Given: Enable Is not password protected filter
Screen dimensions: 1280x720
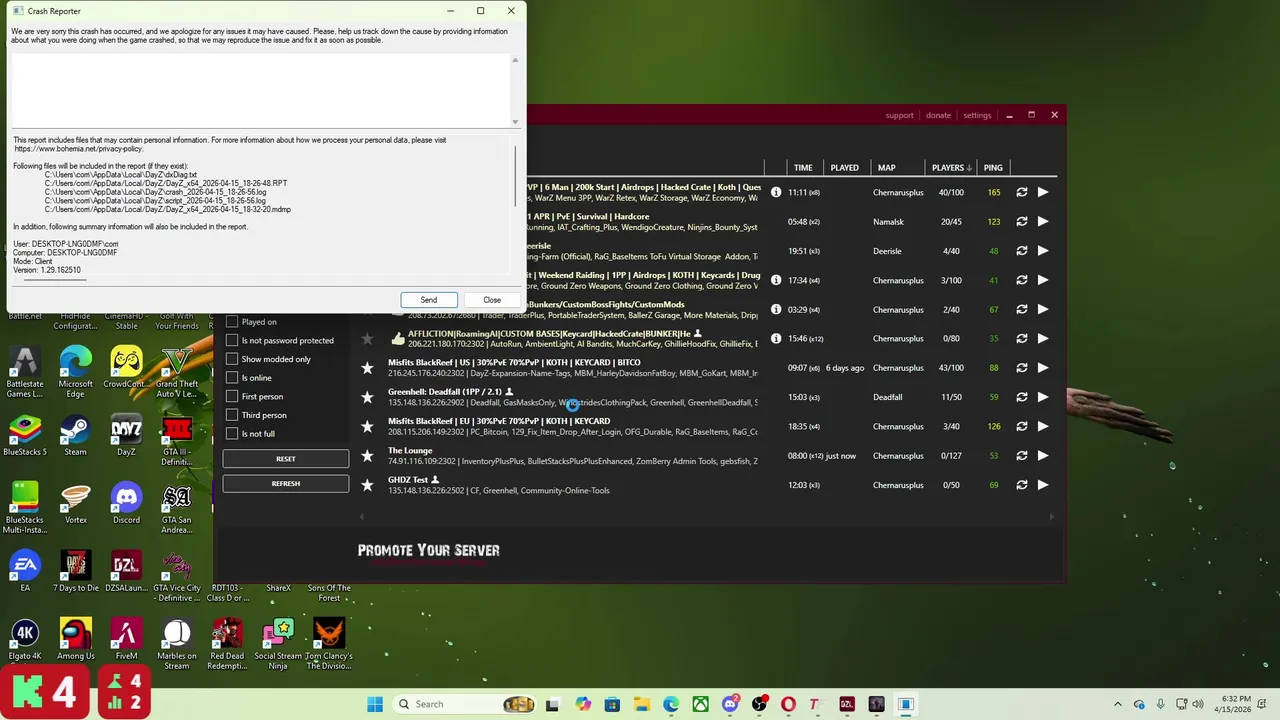Looking at the screenshot, I should coord(232,340).
